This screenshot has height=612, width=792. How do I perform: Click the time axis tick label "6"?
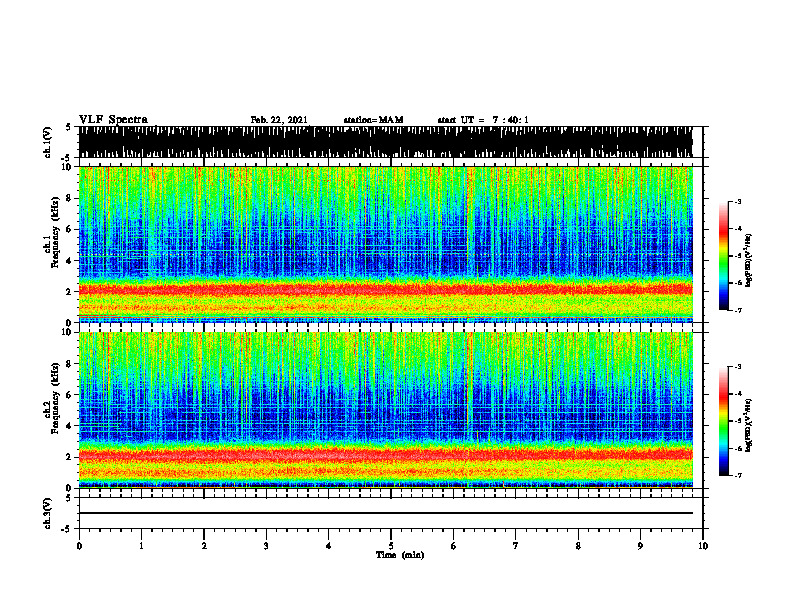tap(453, 546)
